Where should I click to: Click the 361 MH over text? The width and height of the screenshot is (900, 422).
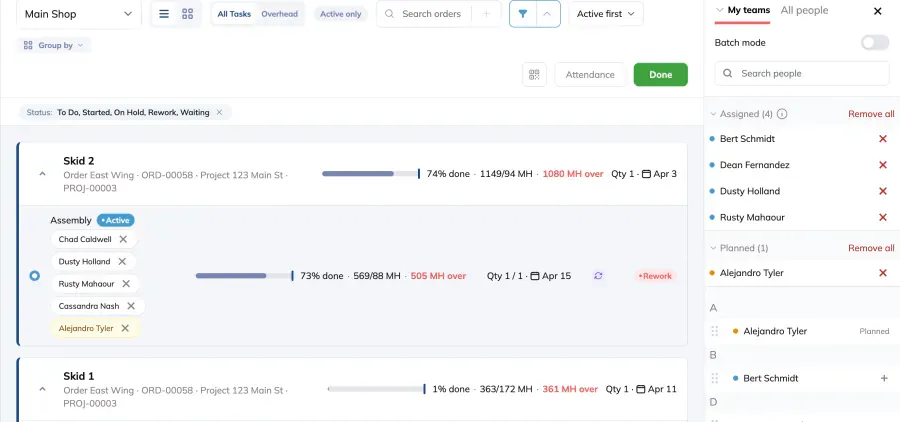[571, 389]
